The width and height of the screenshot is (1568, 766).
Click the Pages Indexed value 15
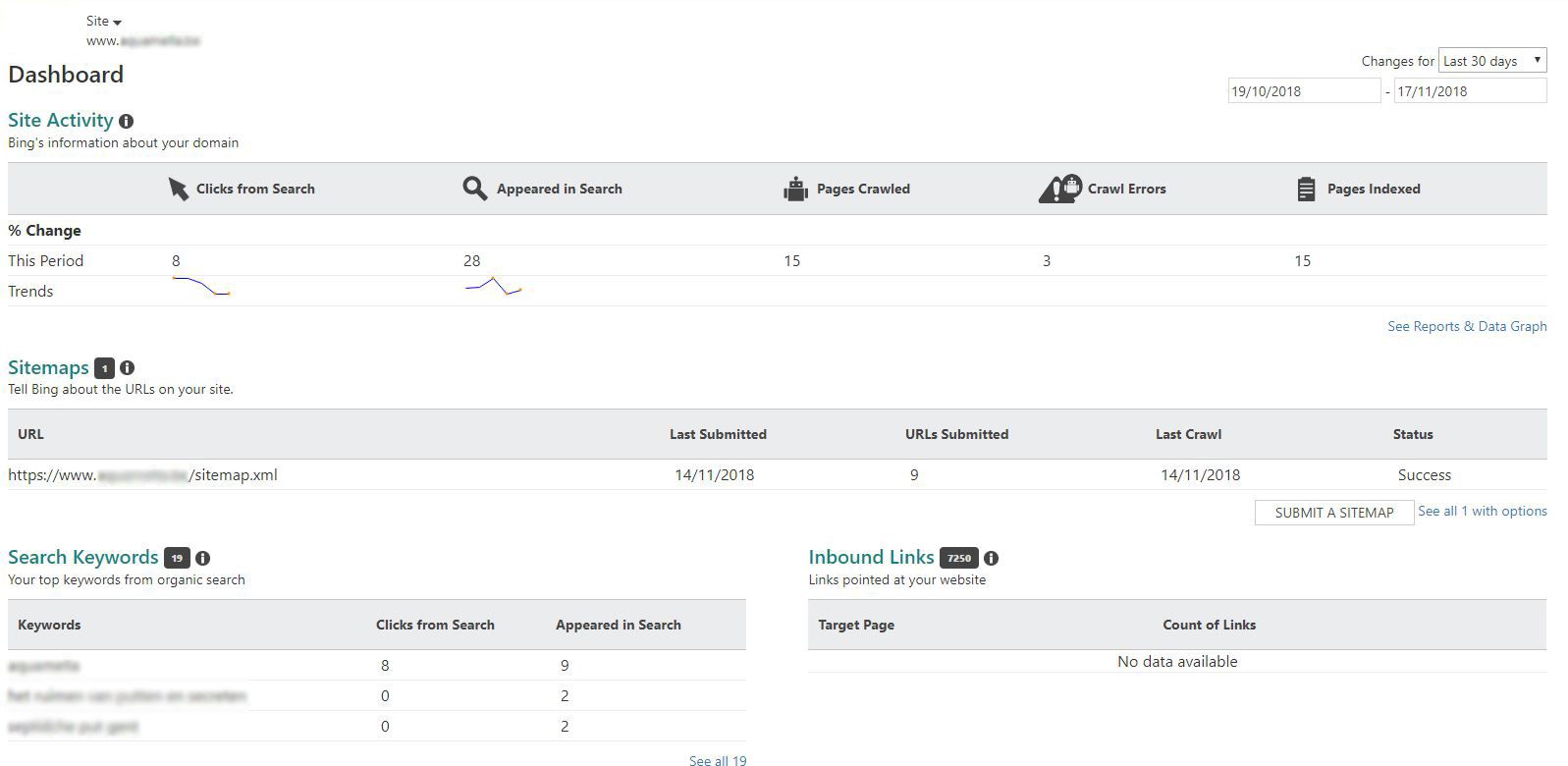coord(1303,260)
